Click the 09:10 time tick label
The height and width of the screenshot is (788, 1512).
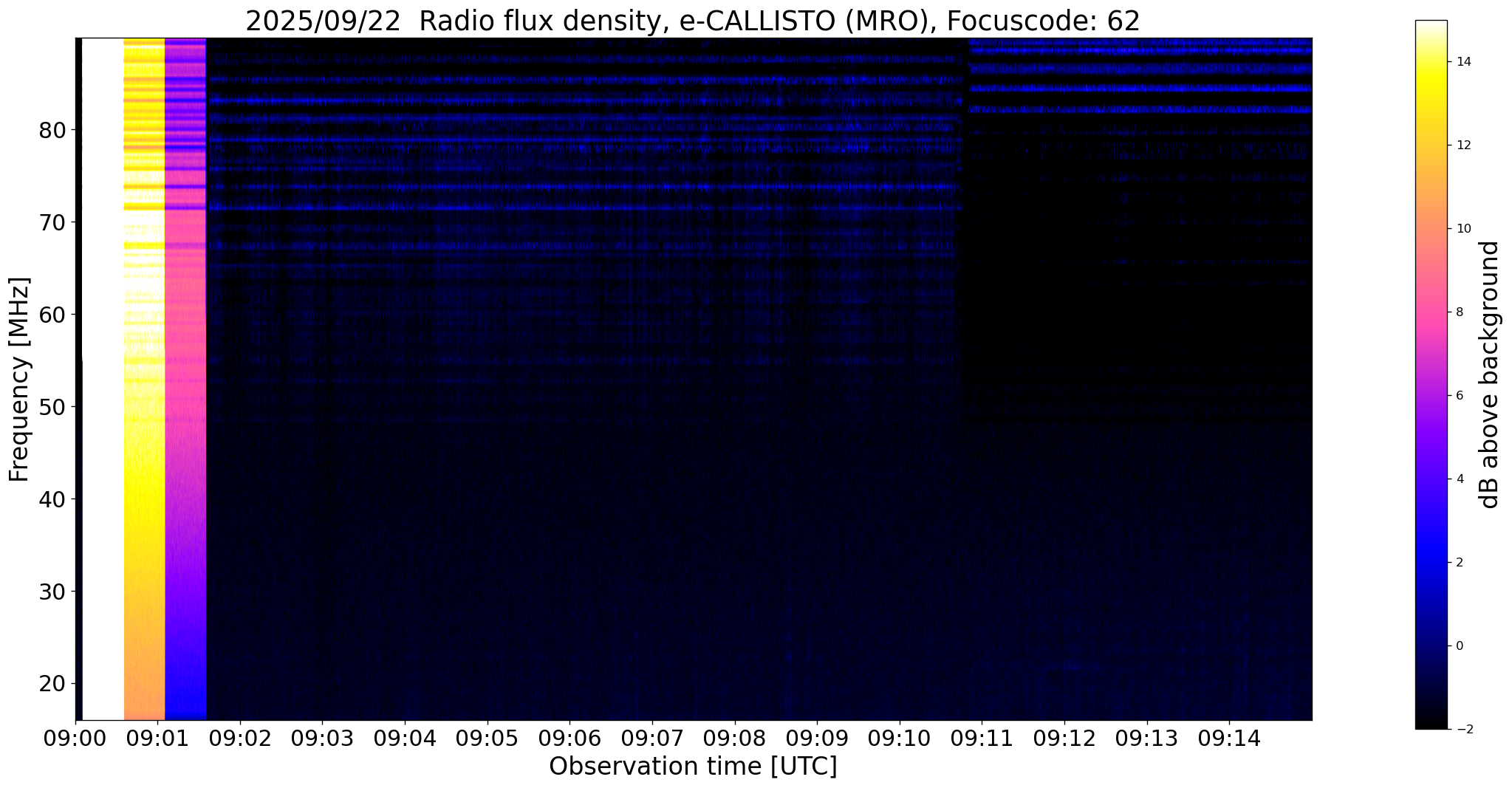tap(900, 738)
